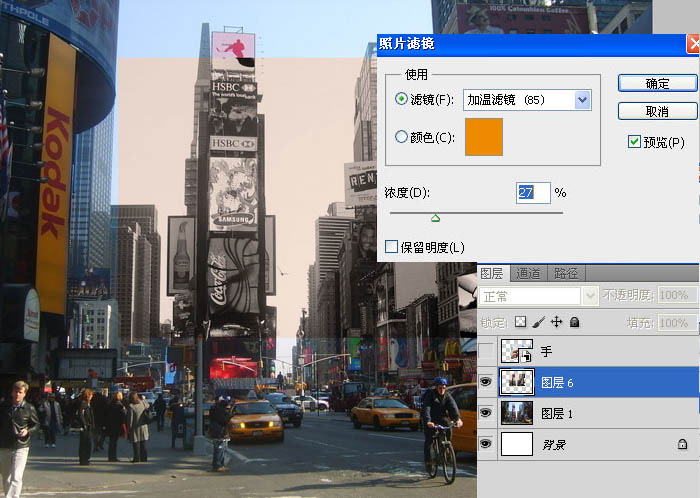Select the 滤镜(F) radio button

(x=402, y=100)
